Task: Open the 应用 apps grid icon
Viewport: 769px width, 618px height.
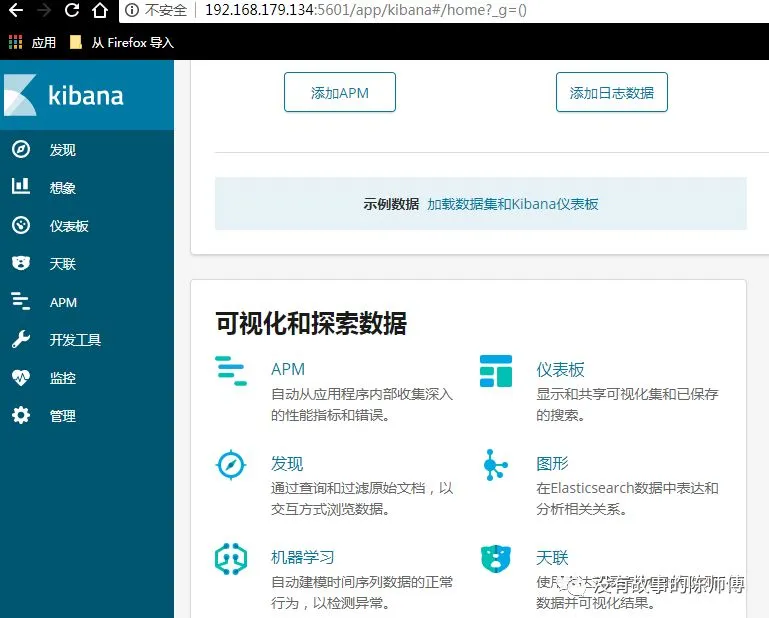Action: tap(15, 43)
